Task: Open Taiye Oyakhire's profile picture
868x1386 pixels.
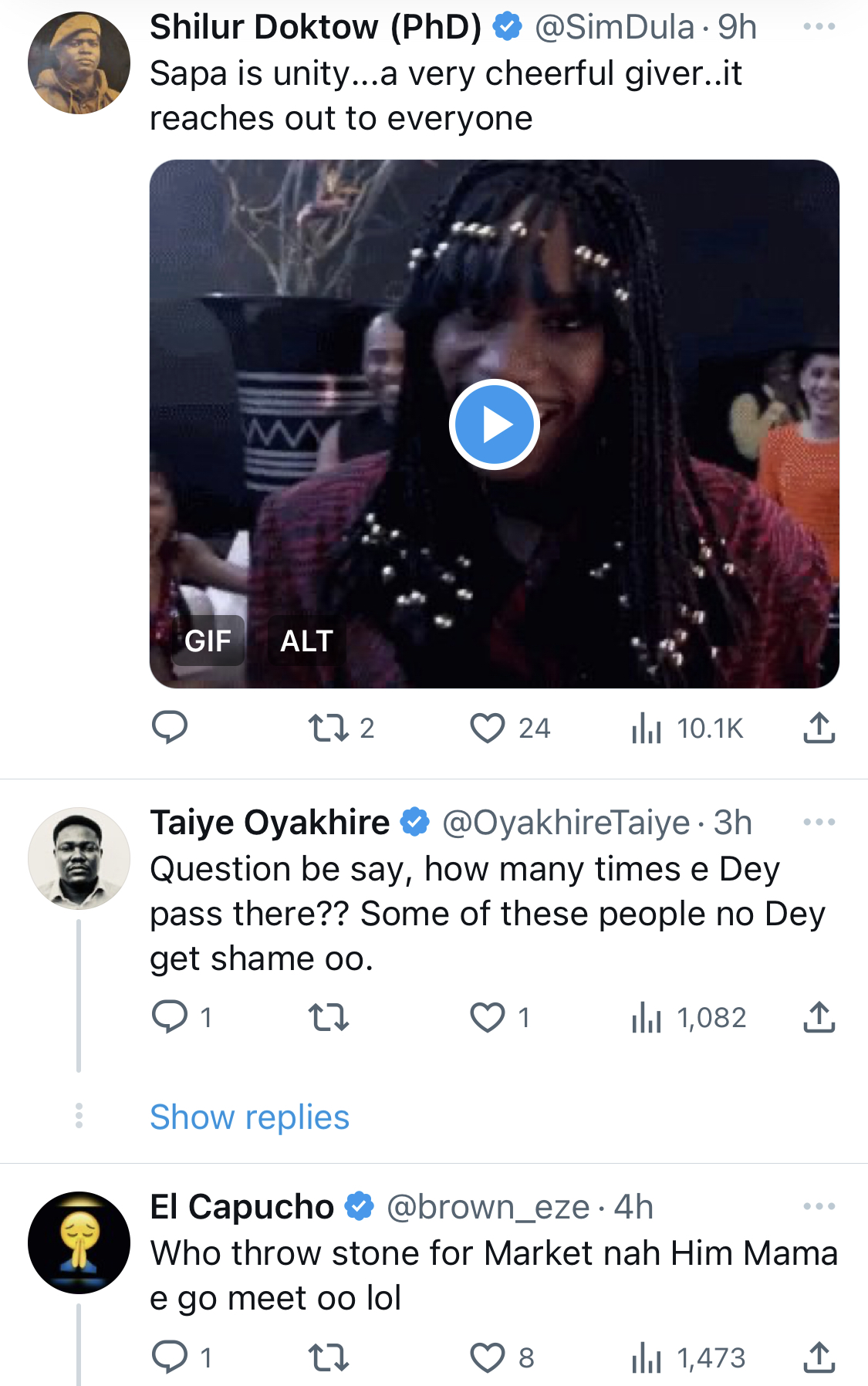Action: point(79,858)
